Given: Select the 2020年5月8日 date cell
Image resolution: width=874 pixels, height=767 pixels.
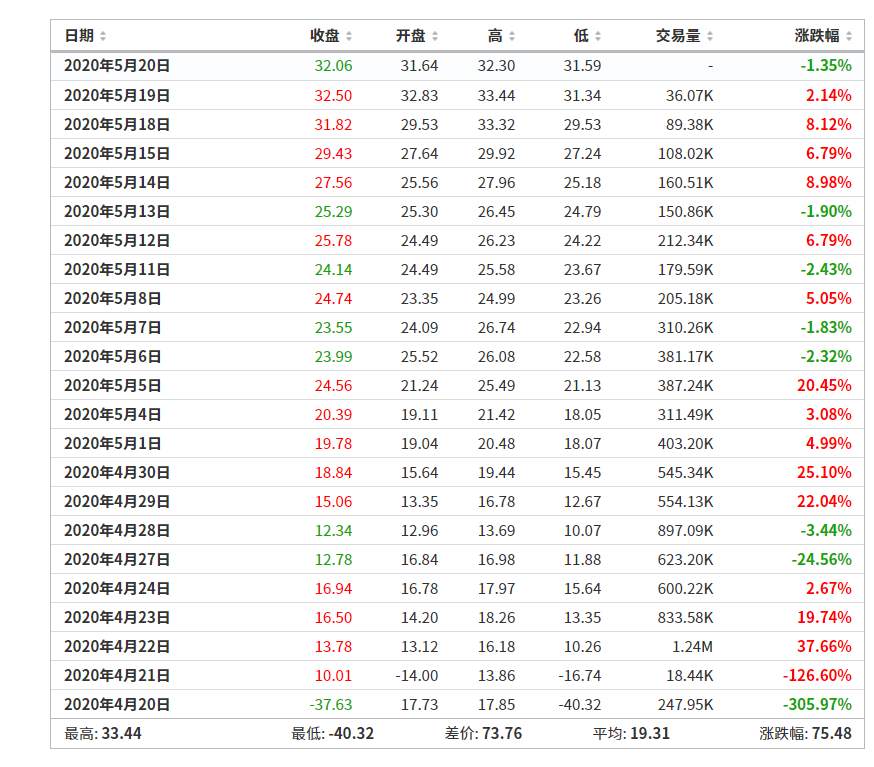Looking at the screenshot, I should [x=113, y=298].
